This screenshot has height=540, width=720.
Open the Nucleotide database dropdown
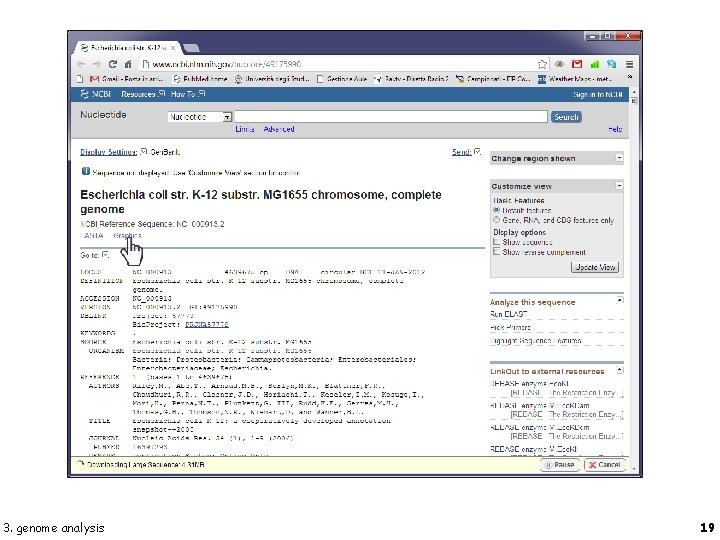(x=200, y=117)
